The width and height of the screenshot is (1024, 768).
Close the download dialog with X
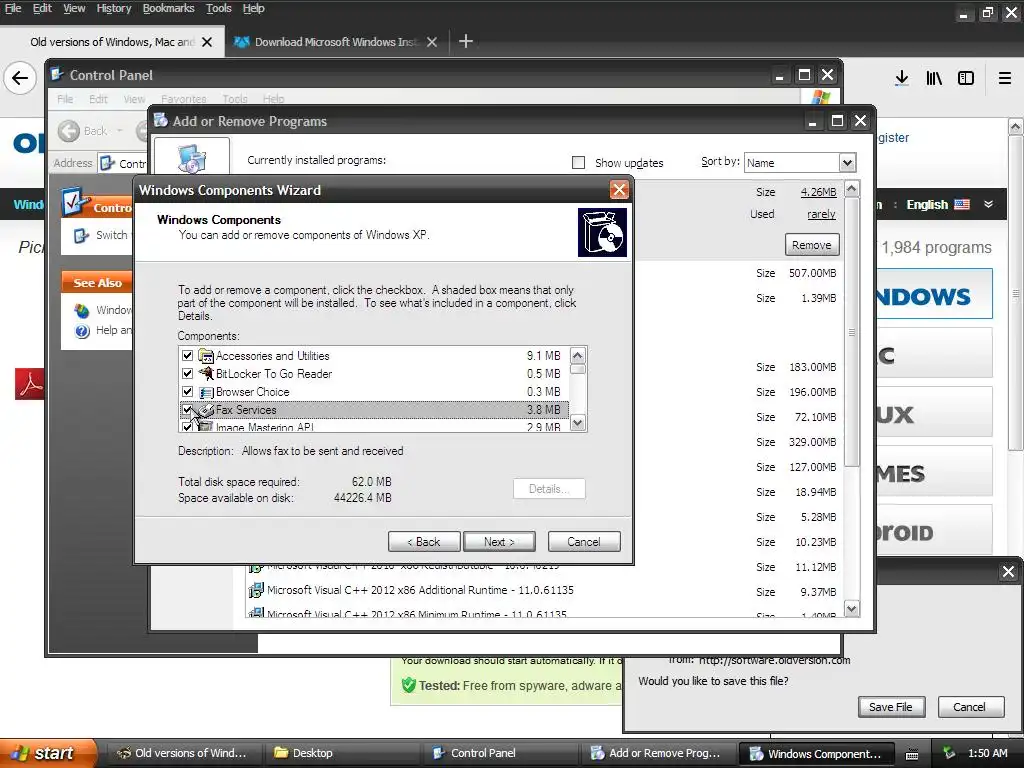click(x=1008, y=572)
